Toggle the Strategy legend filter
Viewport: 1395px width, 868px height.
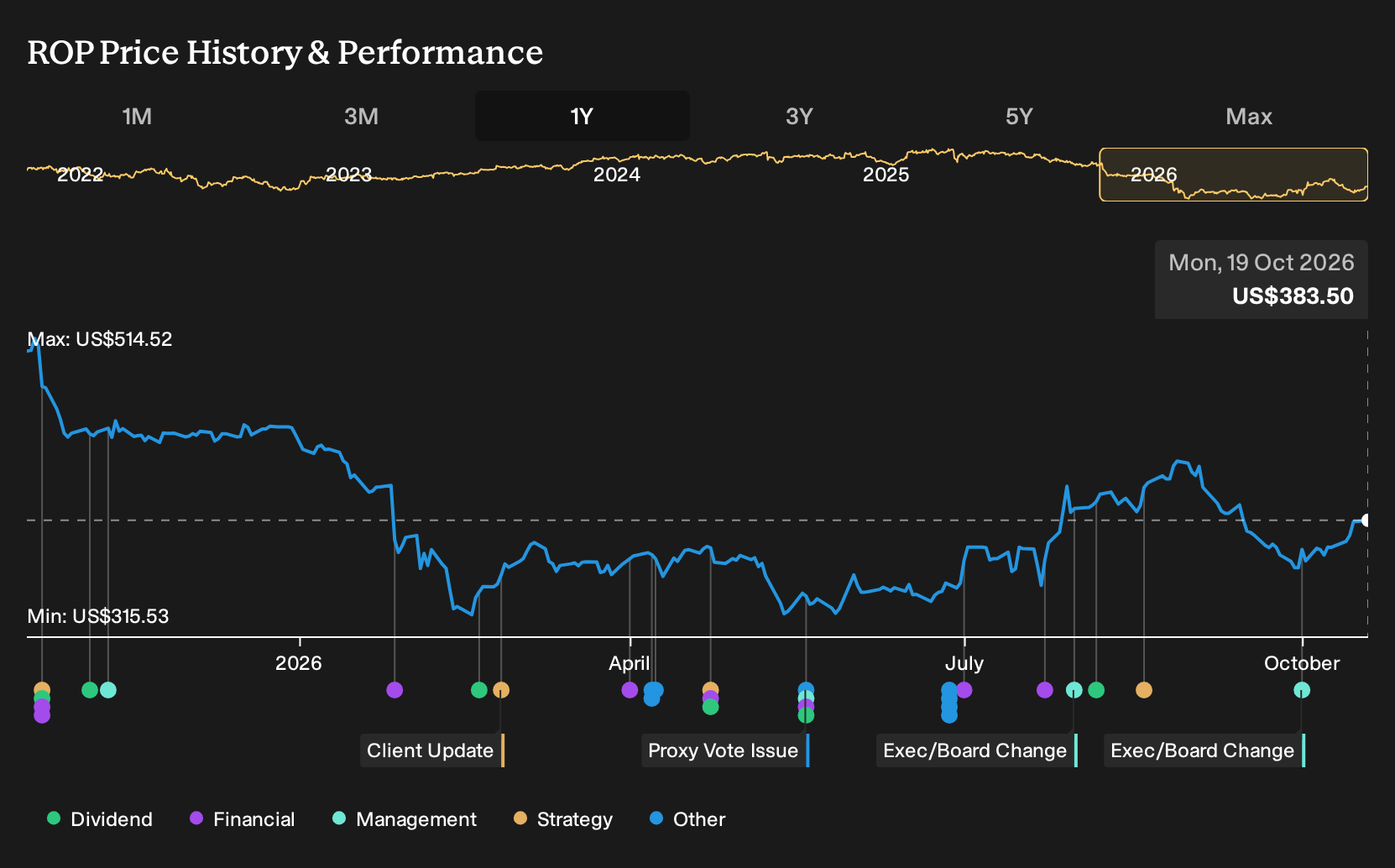click(563, 819)
